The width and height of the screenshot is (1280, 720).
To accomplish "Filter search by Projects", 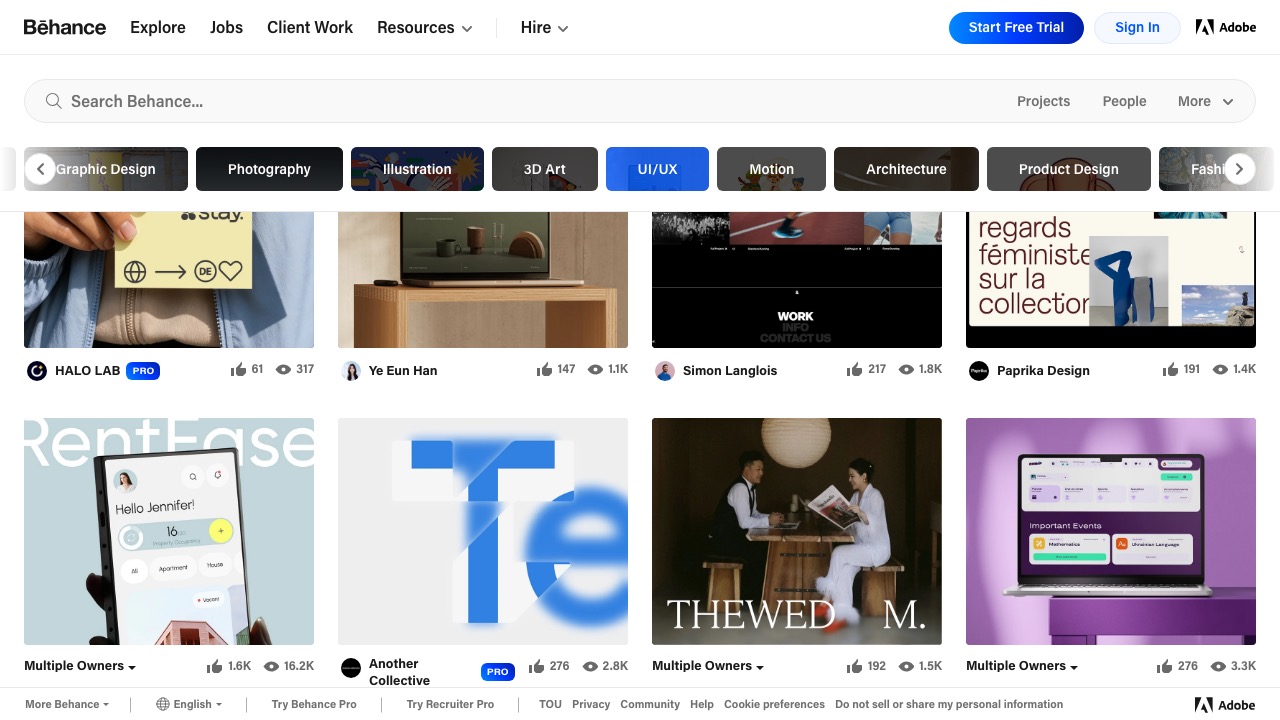I will (1043, 101).
